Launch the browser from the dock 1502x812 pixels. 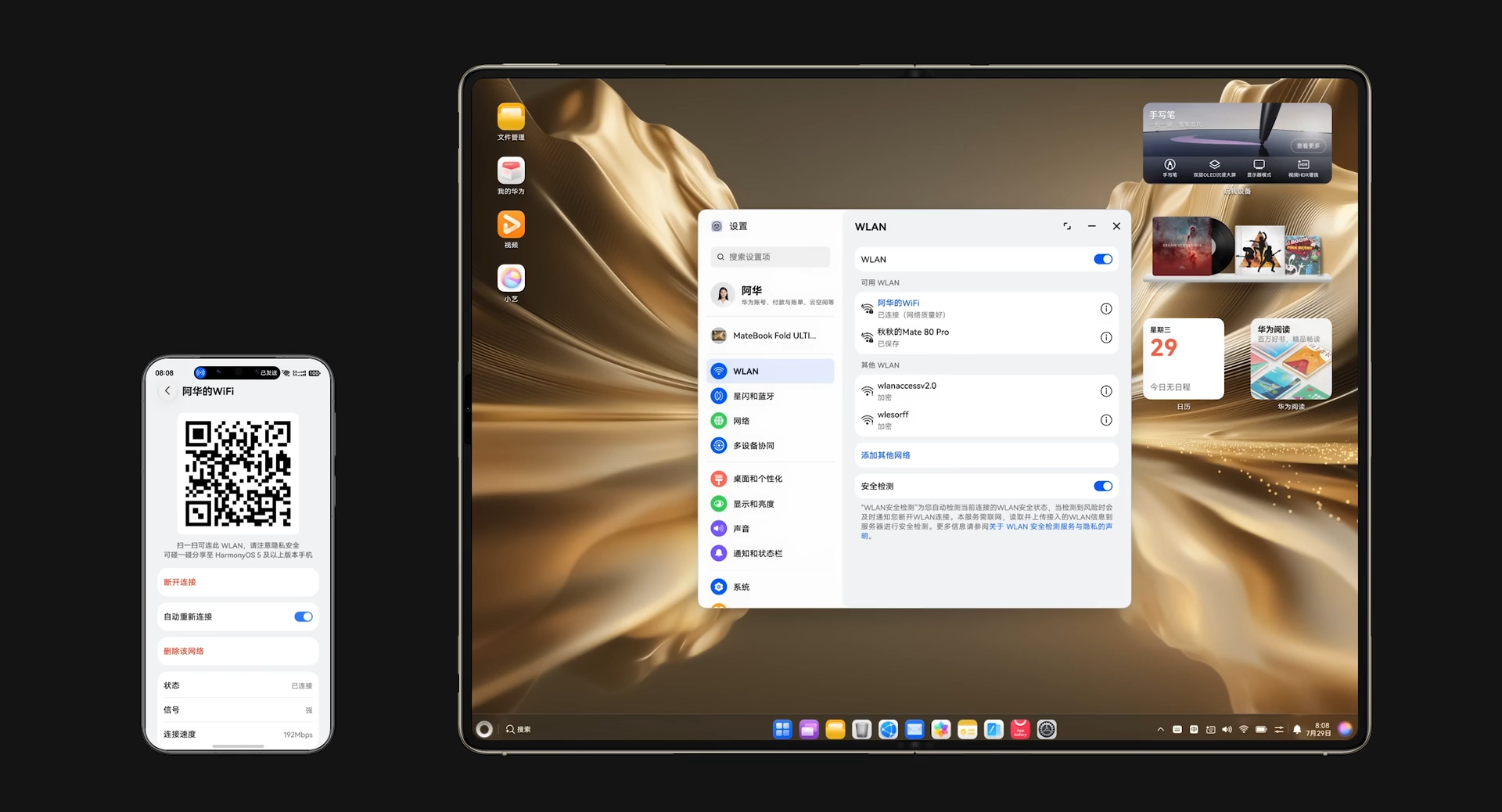coord(888,729)
